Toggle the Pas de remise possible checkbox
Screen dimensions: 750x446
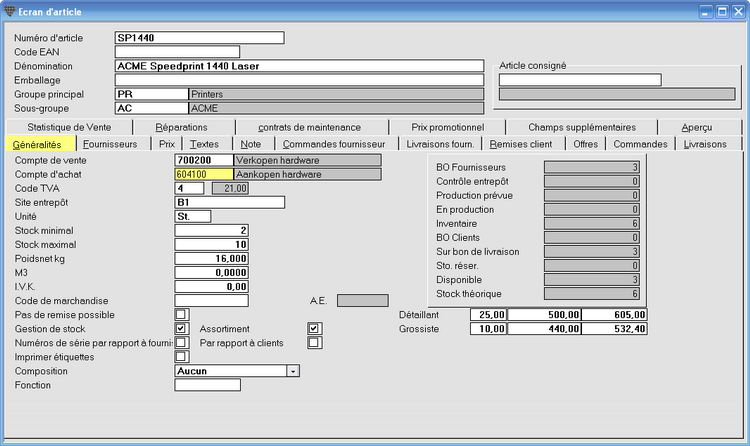[x=181, y=315]
